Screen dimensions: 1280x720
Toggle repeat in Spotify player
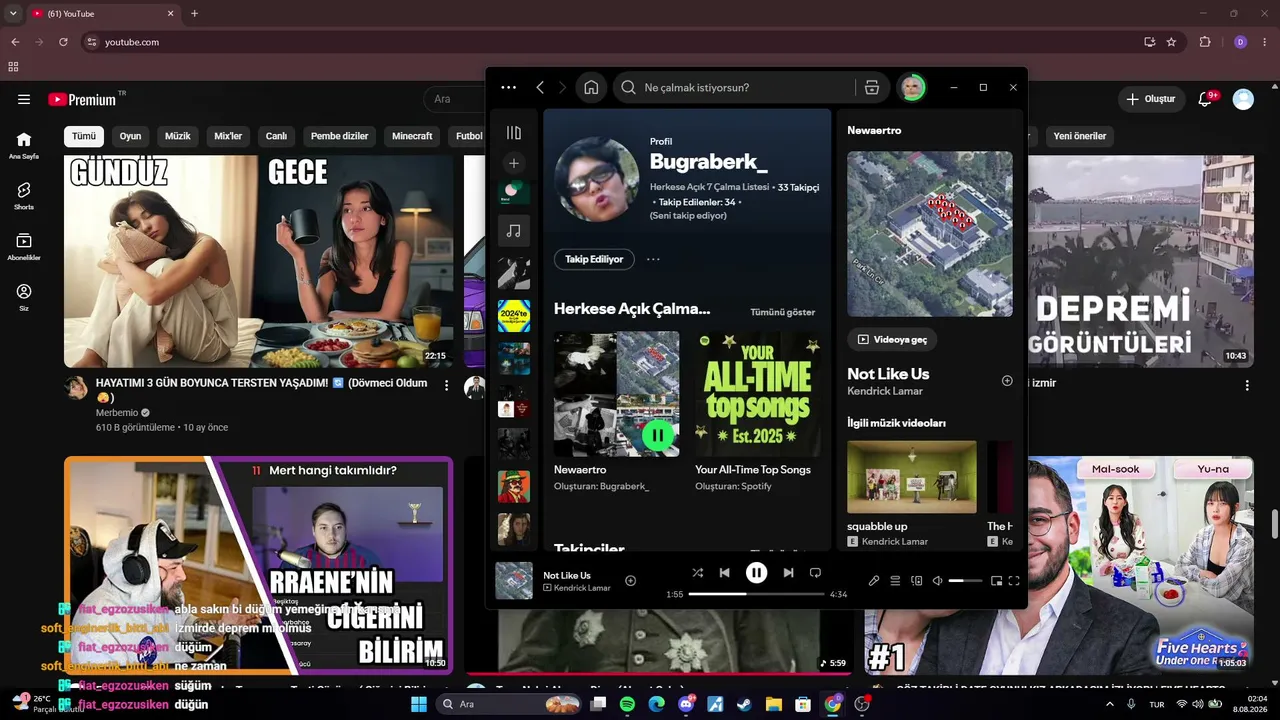click(815, 573)
